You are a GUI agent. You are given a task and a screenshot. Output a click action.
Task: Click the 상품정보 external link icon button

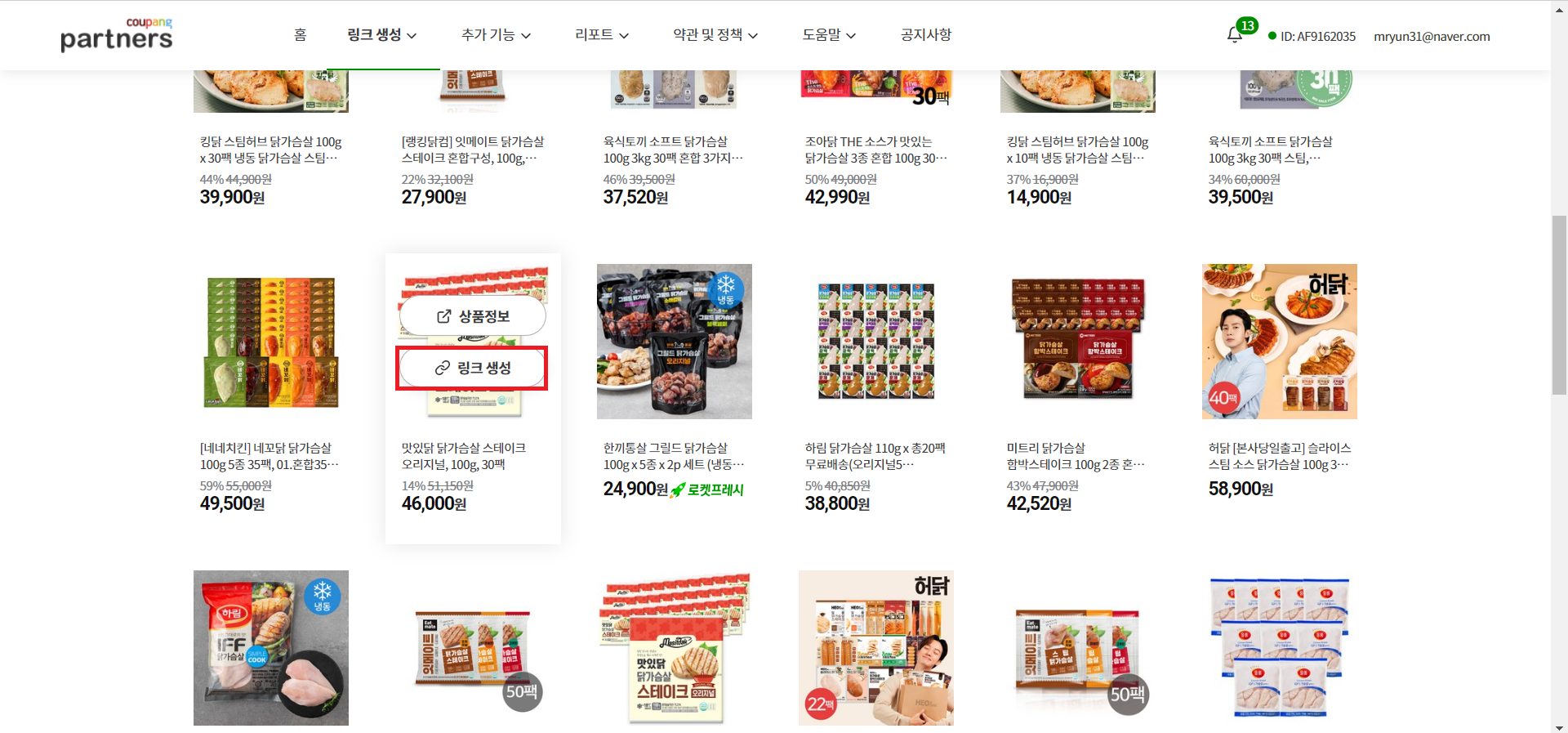[473, 316]
